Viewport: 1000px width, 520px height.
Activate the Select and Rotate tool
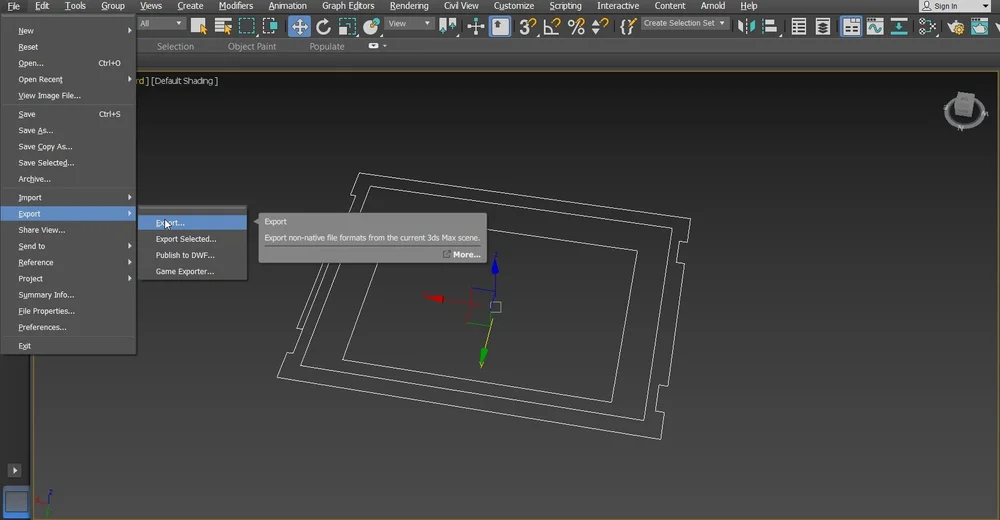[x=323, y=26]
